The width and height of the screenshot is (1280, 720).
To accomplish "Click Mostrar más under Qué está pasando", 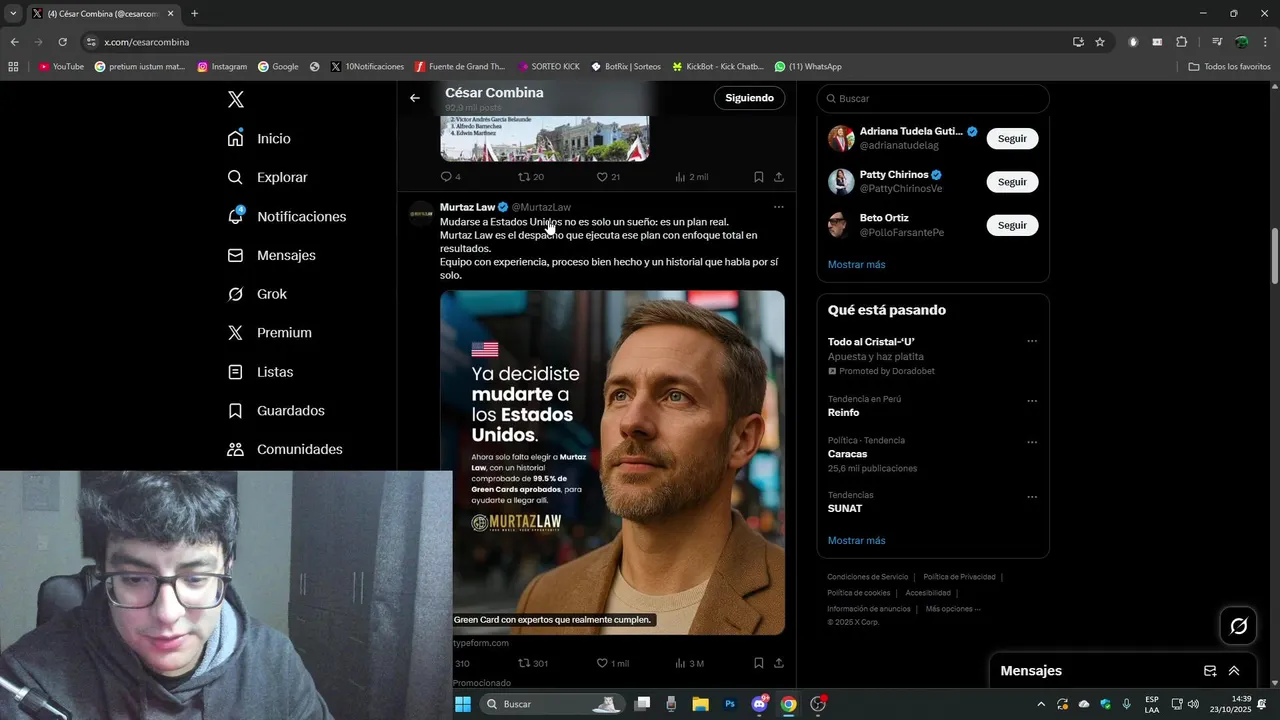I will click(x=856, y=541).
